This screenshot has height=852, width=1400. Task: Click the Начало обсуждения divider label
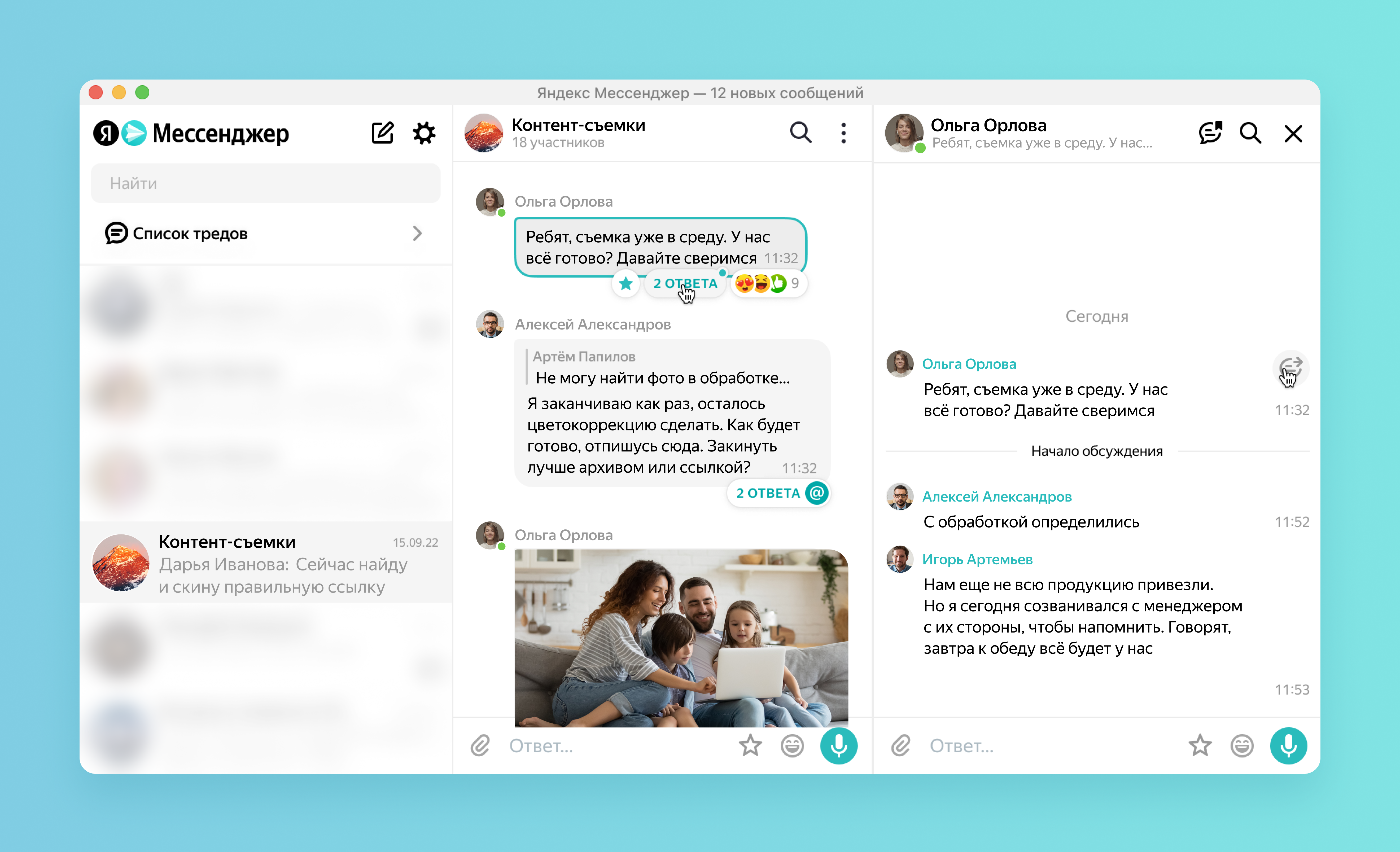(x=1097, y=451)
